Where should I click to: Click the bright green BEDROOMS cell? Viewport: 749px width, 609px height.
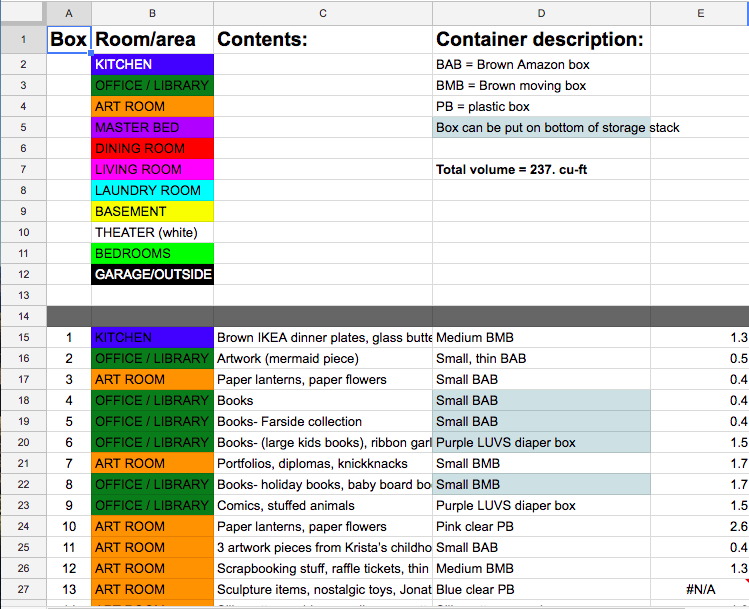[x=152, y=254]
